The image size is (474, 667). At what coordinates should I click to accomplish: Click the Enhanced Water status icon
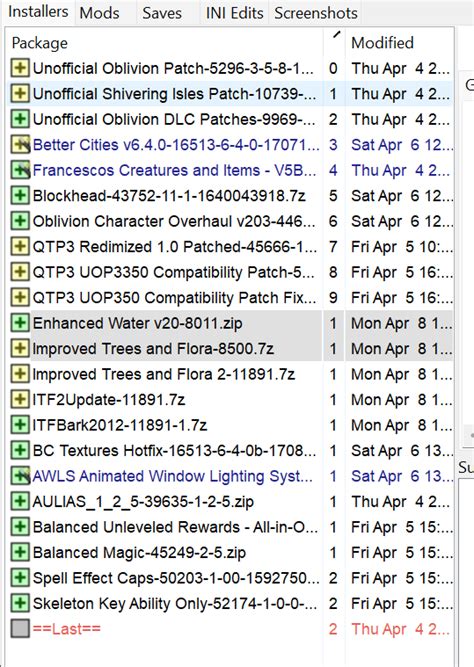click(x=20, y=323)
